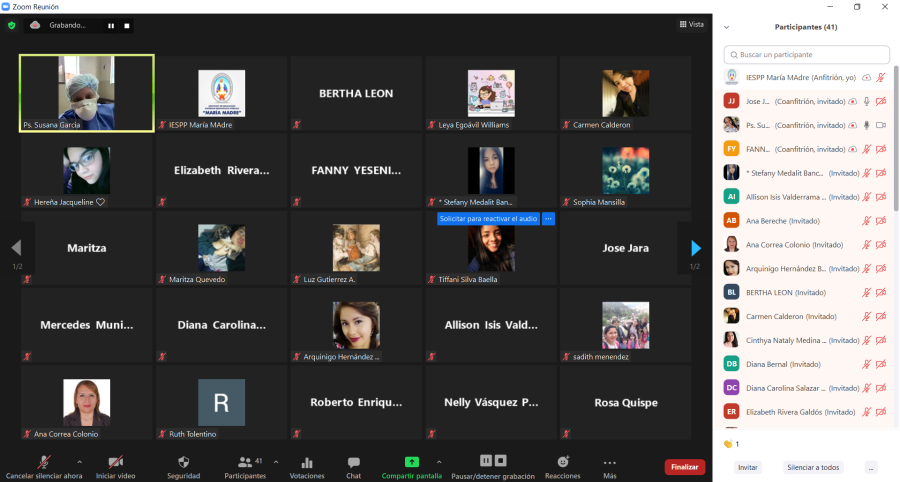Open the Más three-dots menu

[609, 462]
